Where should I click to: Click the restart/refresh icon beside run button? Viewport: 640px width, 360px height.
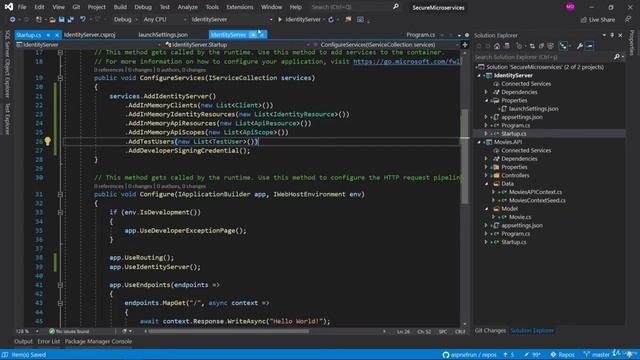click(x=331, y=19)
